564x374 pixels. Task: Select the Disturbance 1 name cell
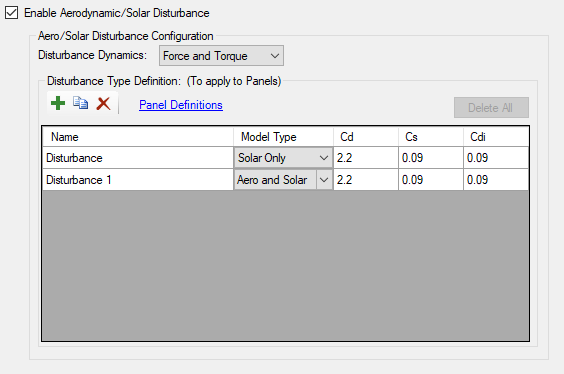[x=138, y=179]
